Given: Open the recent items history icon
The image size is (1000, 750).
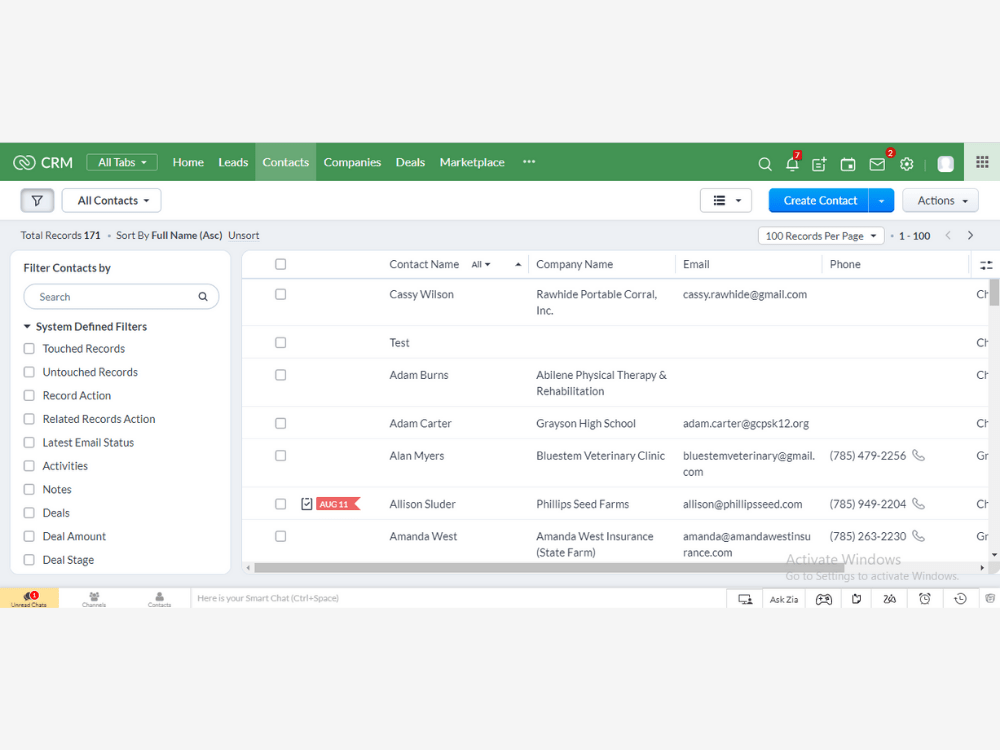Looking at the screenshot, I should pyautogui.click(x=960, y=599).
